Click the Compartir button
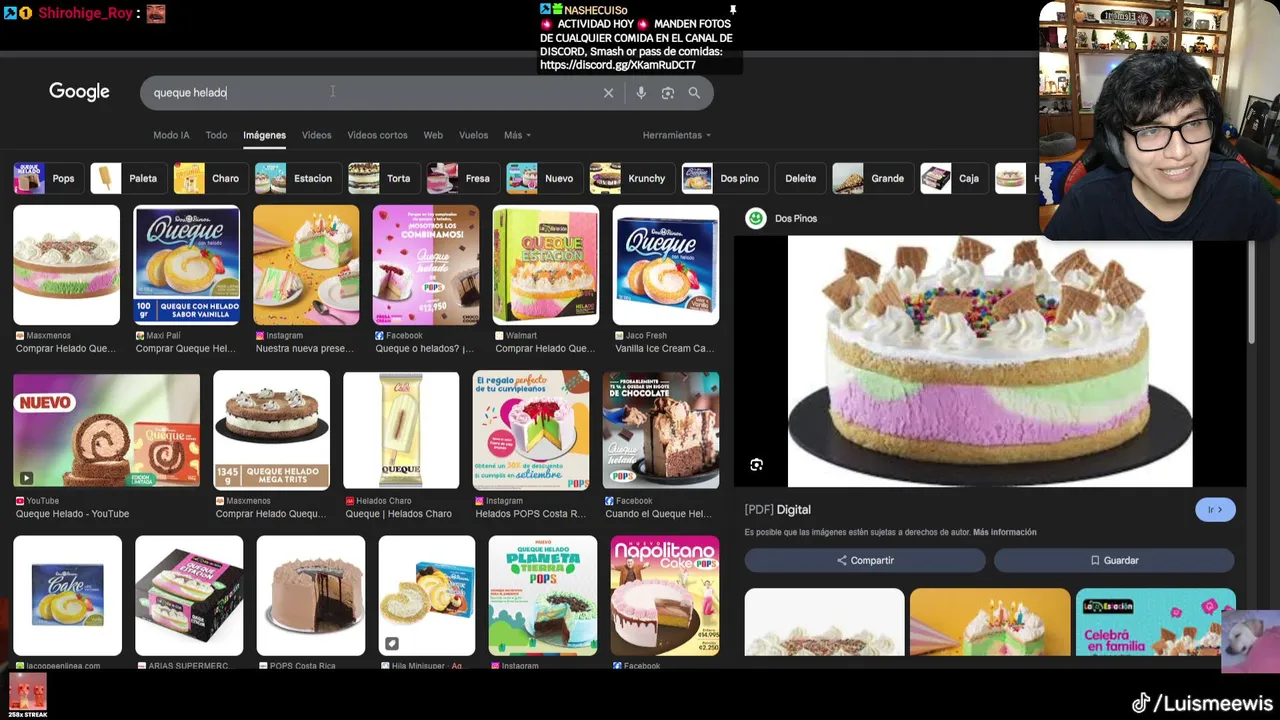Image resolution: width=1280 pixels, height=720 pixels. click(x=865, y=561)
